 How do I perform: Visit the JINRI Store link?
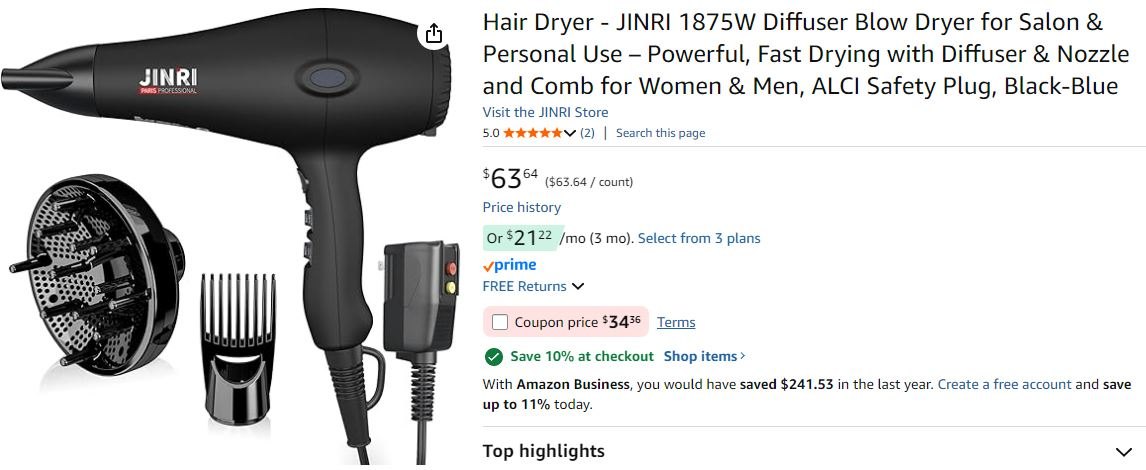click(545, 113)
